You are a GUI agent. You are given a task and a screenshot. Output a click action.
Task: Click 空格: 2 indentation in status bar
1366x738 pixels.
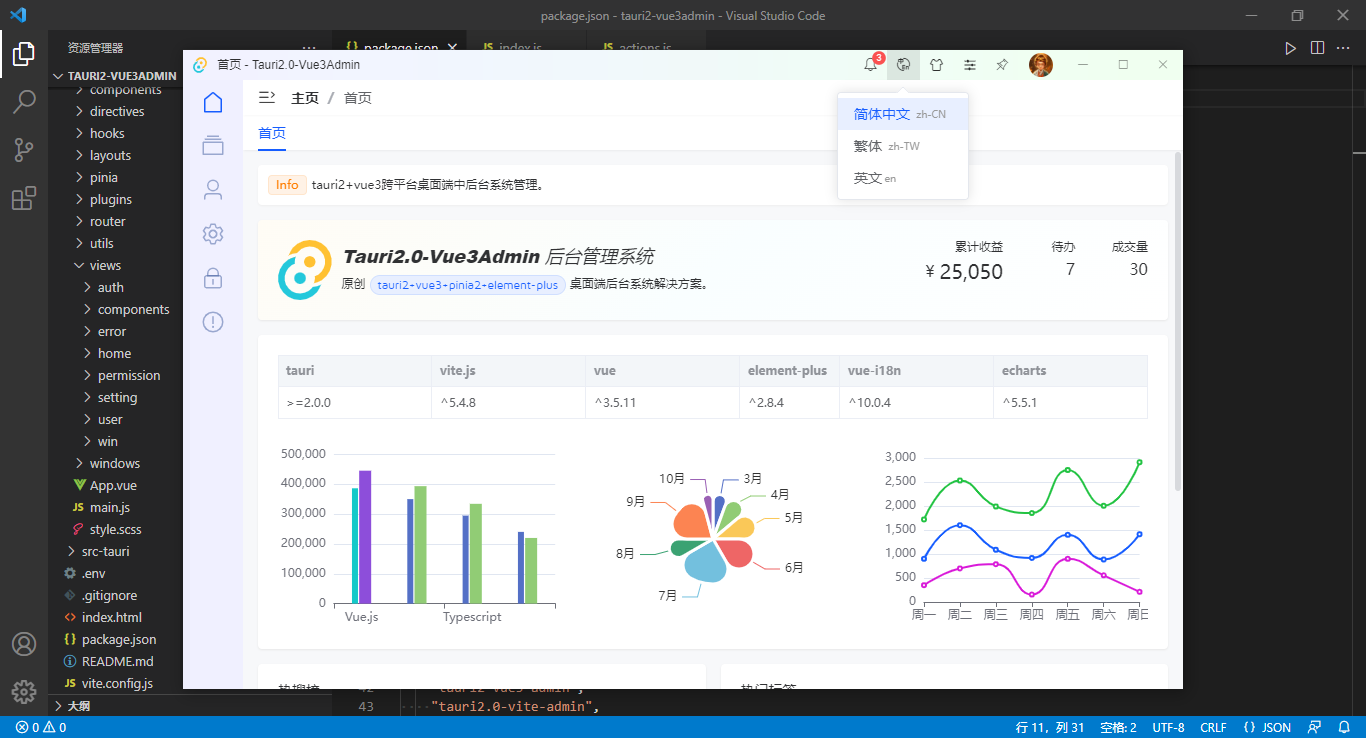[1118, 727]
